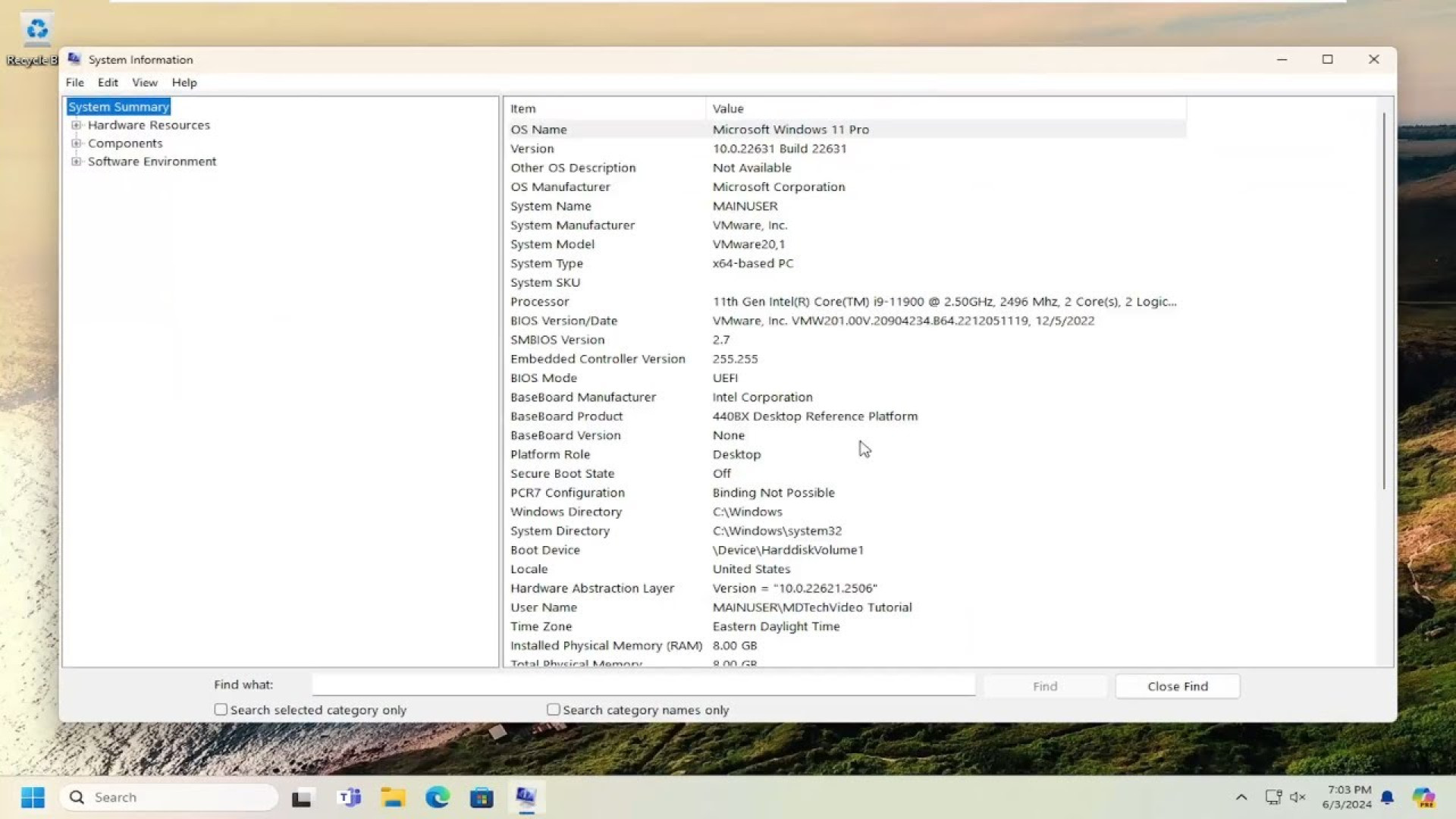Image resolution: width=1456 pixels, height=819 pixels.
Task: Select the Installed Physical Memory (RAM) row
Action: click(846, 645)
